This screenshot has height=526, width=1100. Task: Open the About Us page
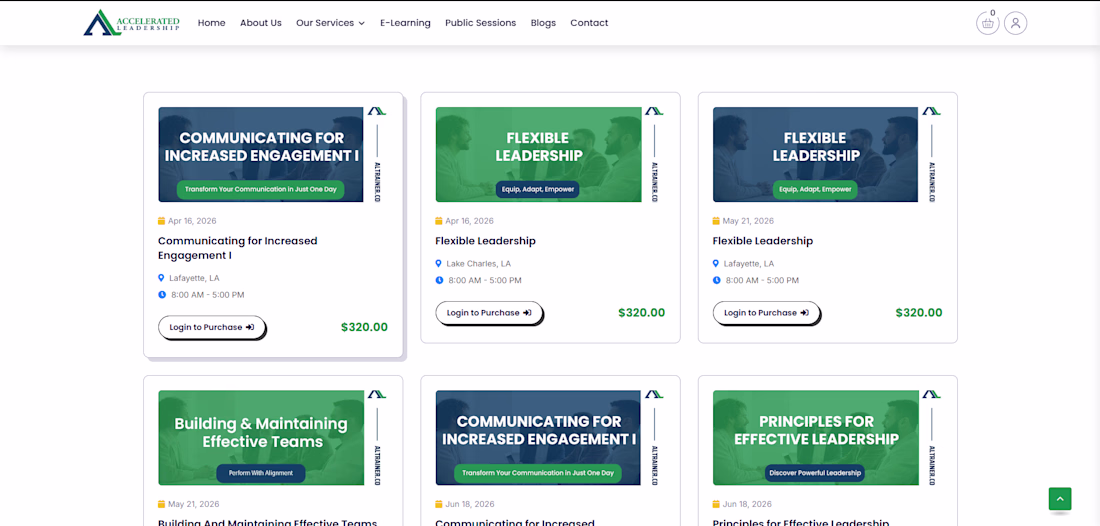[260, 22]
